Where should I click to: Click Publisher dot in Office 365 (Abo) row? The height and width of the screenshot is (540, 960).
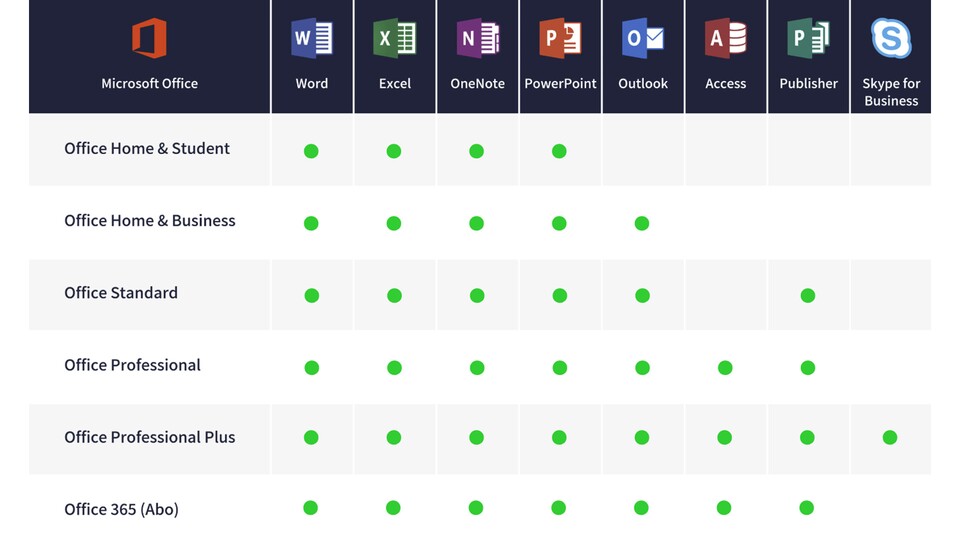pyautogui.click(x=807, y=508)
